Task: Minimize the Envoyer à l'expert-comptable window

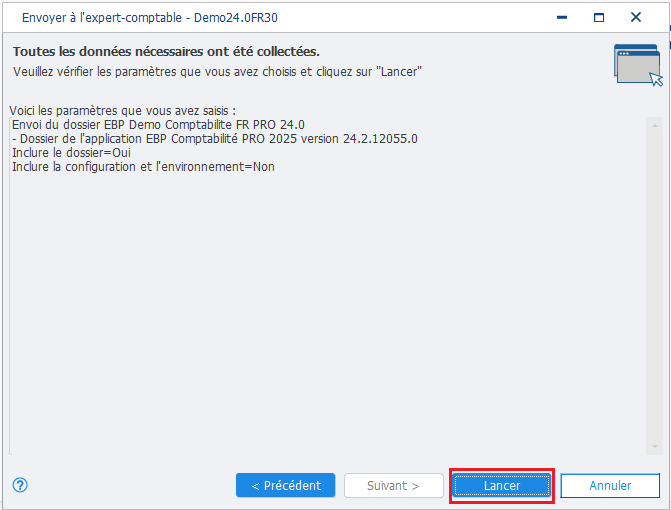Action: point(562,18)
